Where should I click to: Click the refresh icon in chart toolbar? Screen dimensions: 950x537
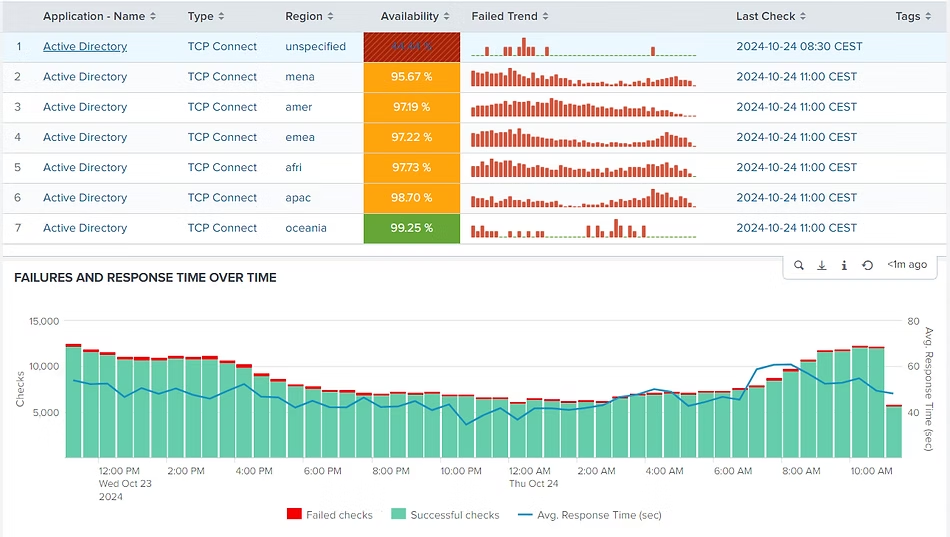pyautogui.click(x=867, y=265)
